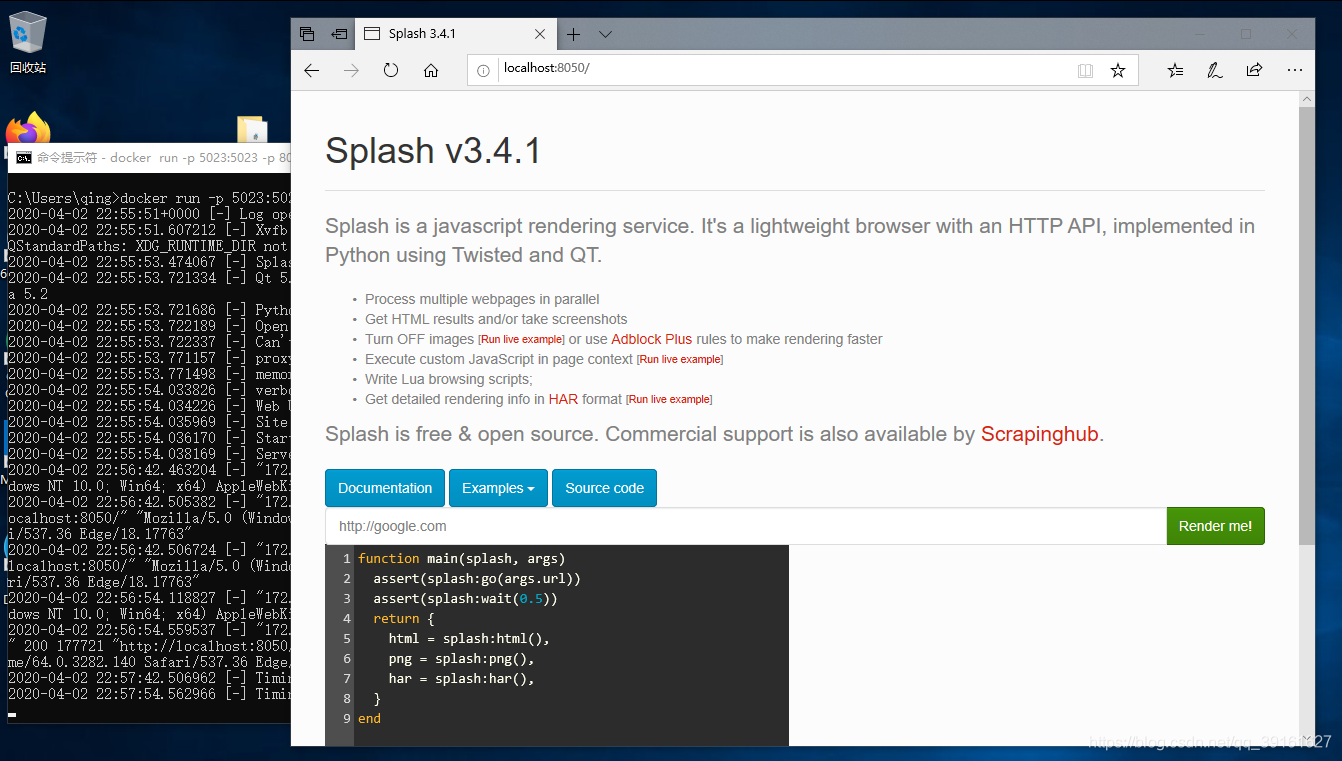Click the Command Prompt docker run title

coord(164,157)
